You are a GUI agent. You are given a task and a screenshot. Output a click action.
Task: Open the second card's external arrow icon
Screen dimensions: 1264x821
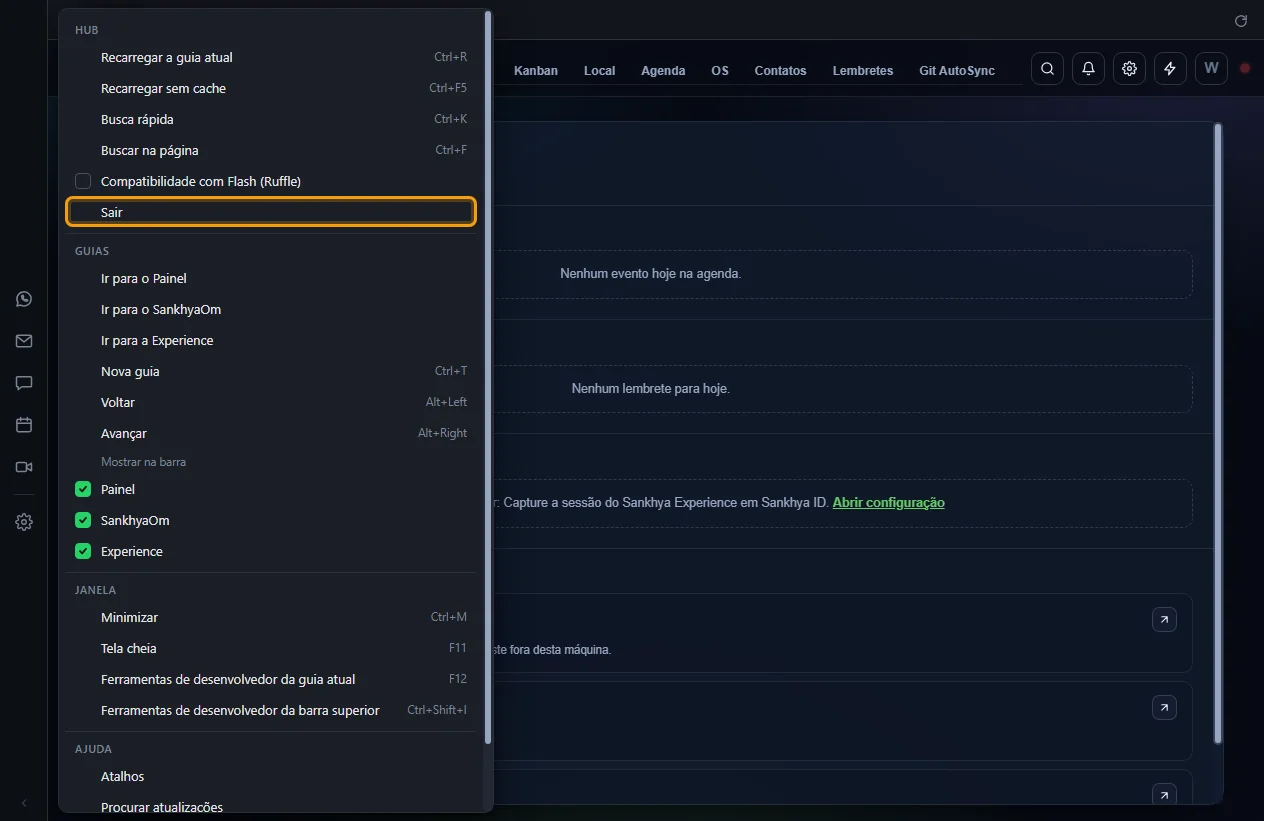coord(1164,707)
